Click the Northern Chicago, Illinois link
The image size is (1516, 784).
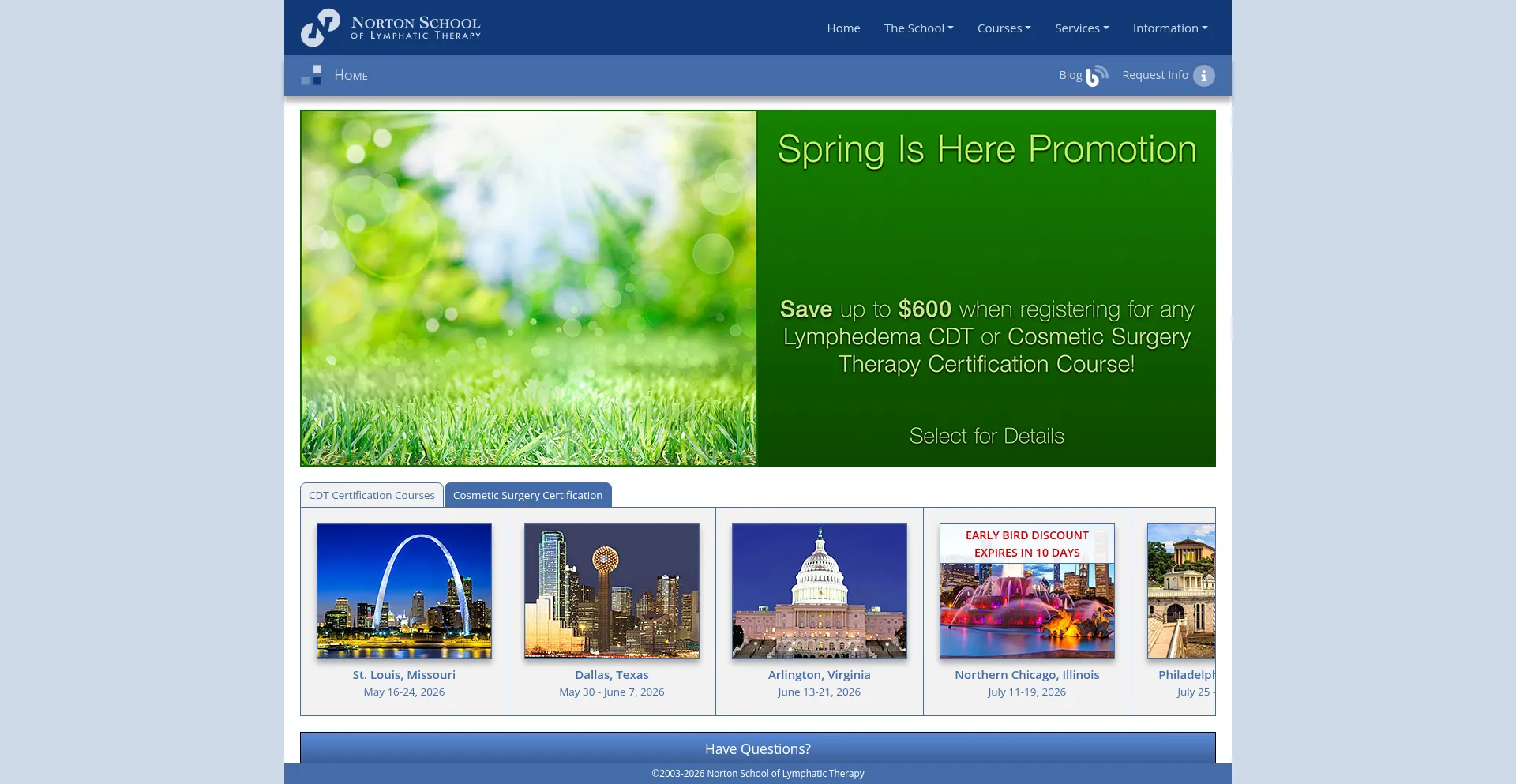pyautogui.click(x=1027, y=675)
